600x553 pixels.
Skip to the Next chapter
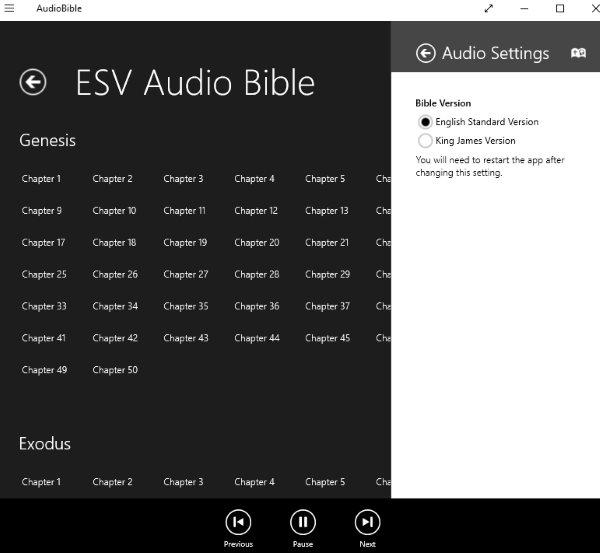point(367,521)
